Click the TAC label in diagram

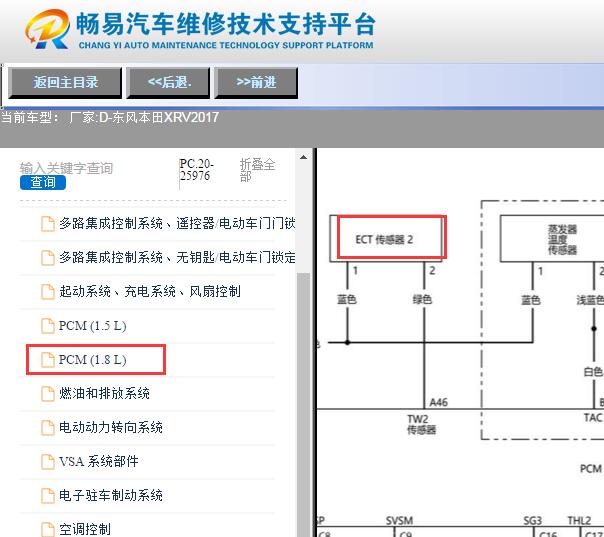tap(592, 418)
